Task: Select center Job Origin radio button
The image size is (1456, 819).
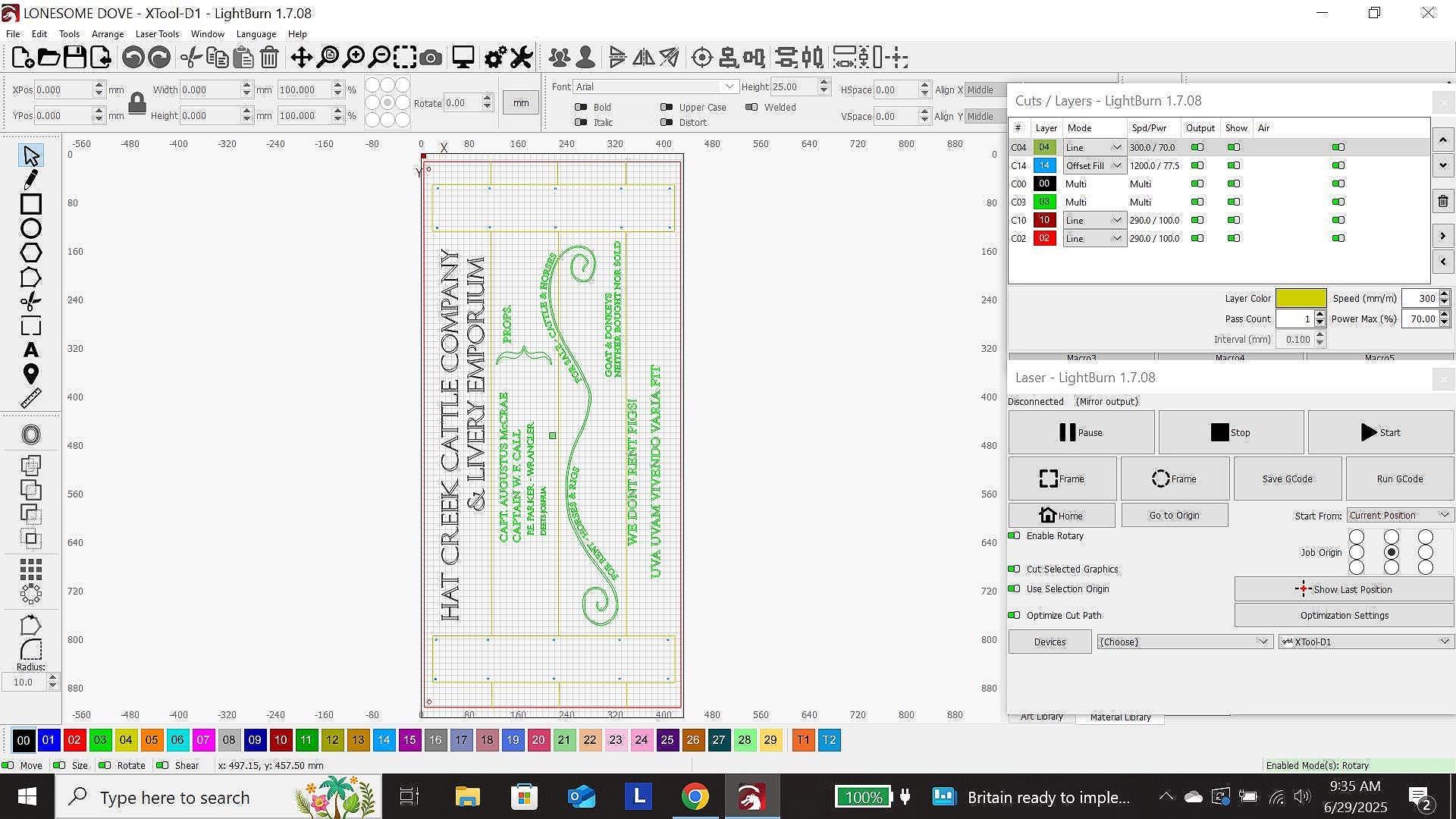Action: 1392,553
